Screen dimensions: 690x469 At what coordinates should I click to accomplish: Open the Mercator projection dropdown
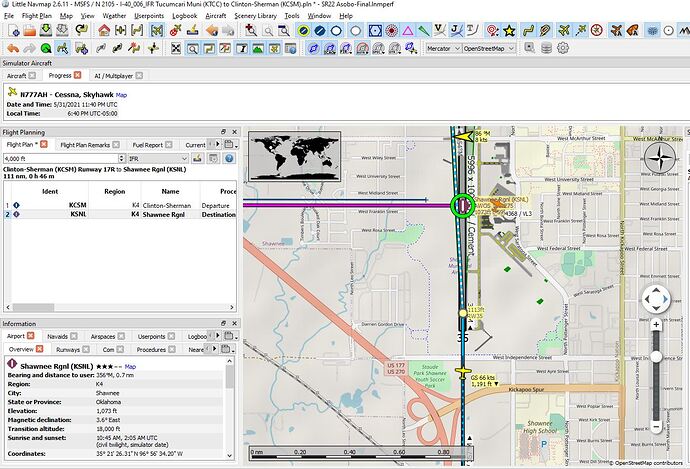tap(443, 48)
